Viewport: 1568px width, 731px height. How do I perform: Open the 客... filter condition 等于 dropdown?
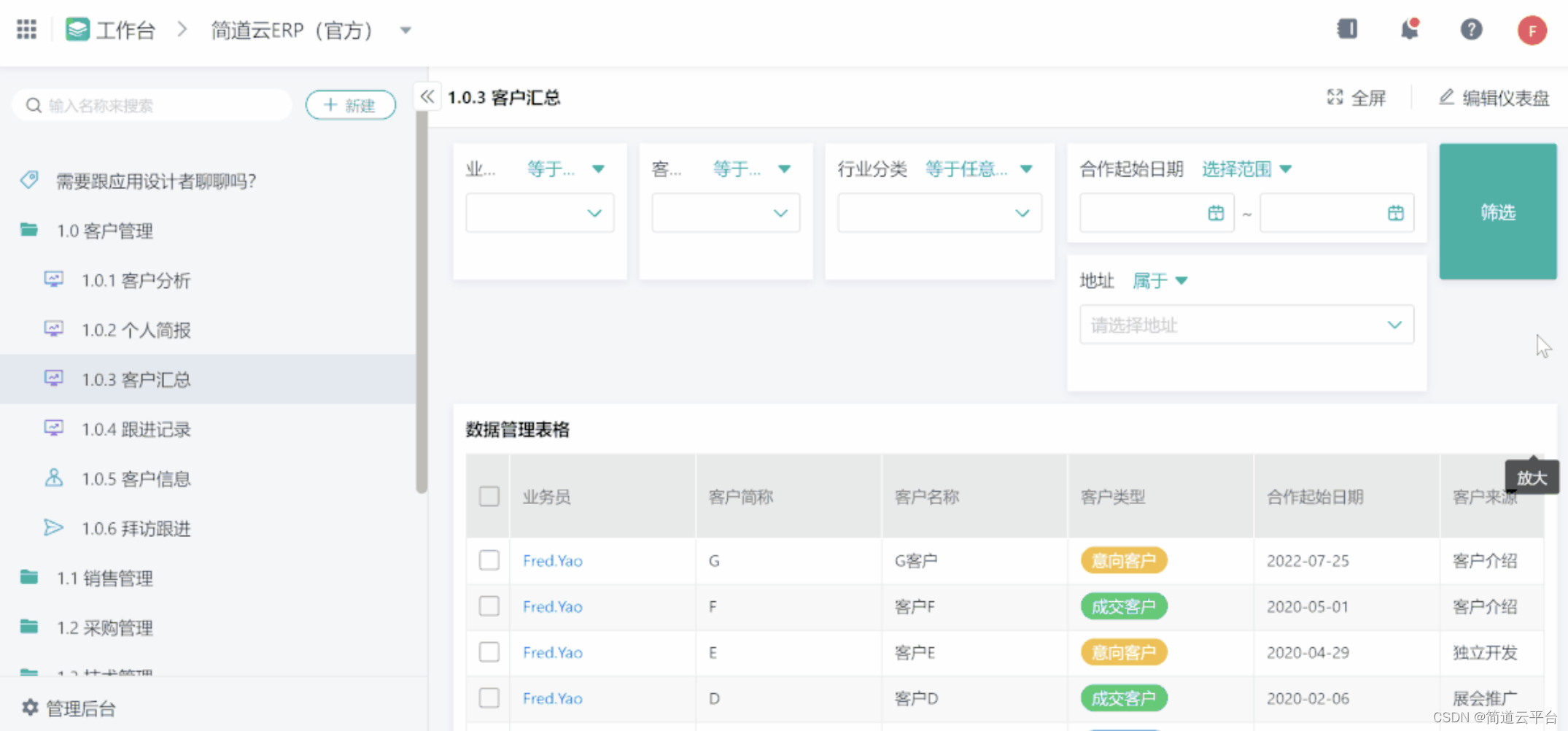pyautogui.click(x=752, y=169)
